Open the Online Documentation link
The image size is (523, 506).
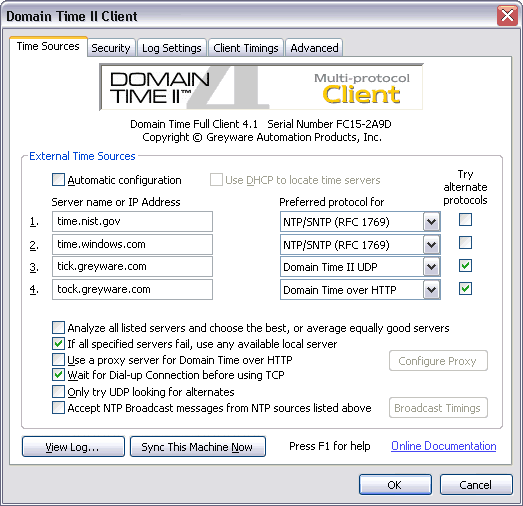(443, 446)
